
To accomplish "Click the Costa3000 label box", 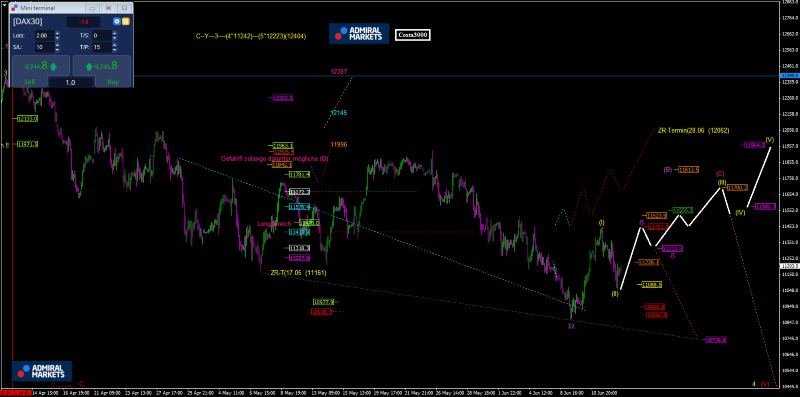I will tap(413, 35).
